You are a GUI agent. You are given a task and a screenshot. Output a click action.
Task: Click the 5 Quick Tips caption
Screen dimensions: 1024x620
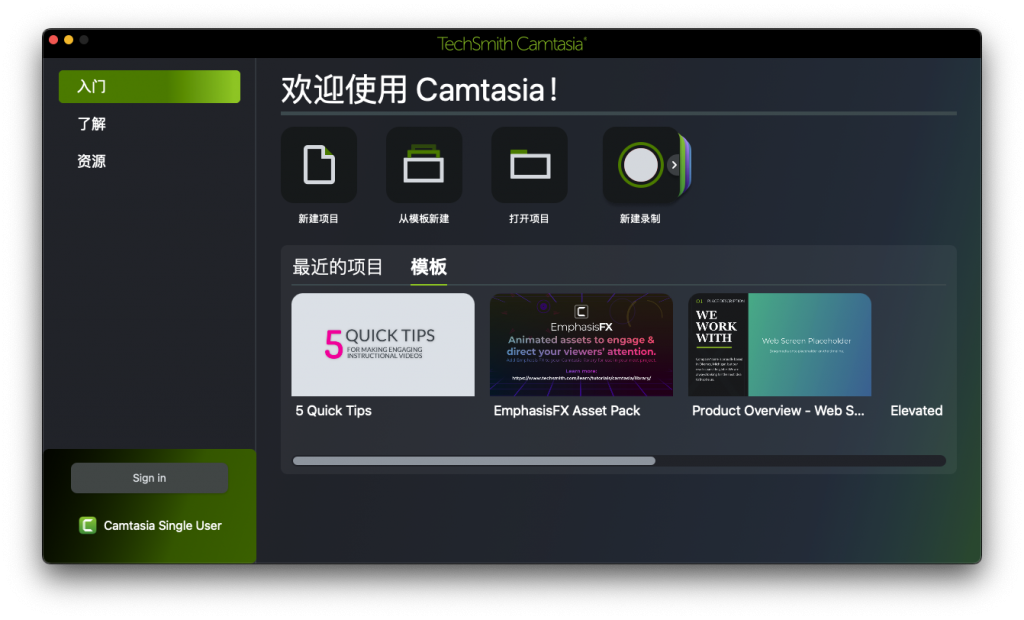coord(333,410)
